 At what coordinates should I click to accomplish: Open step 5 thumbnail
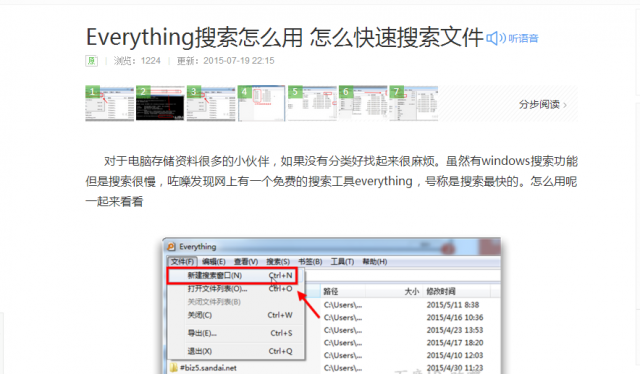(x=312, y=103)
